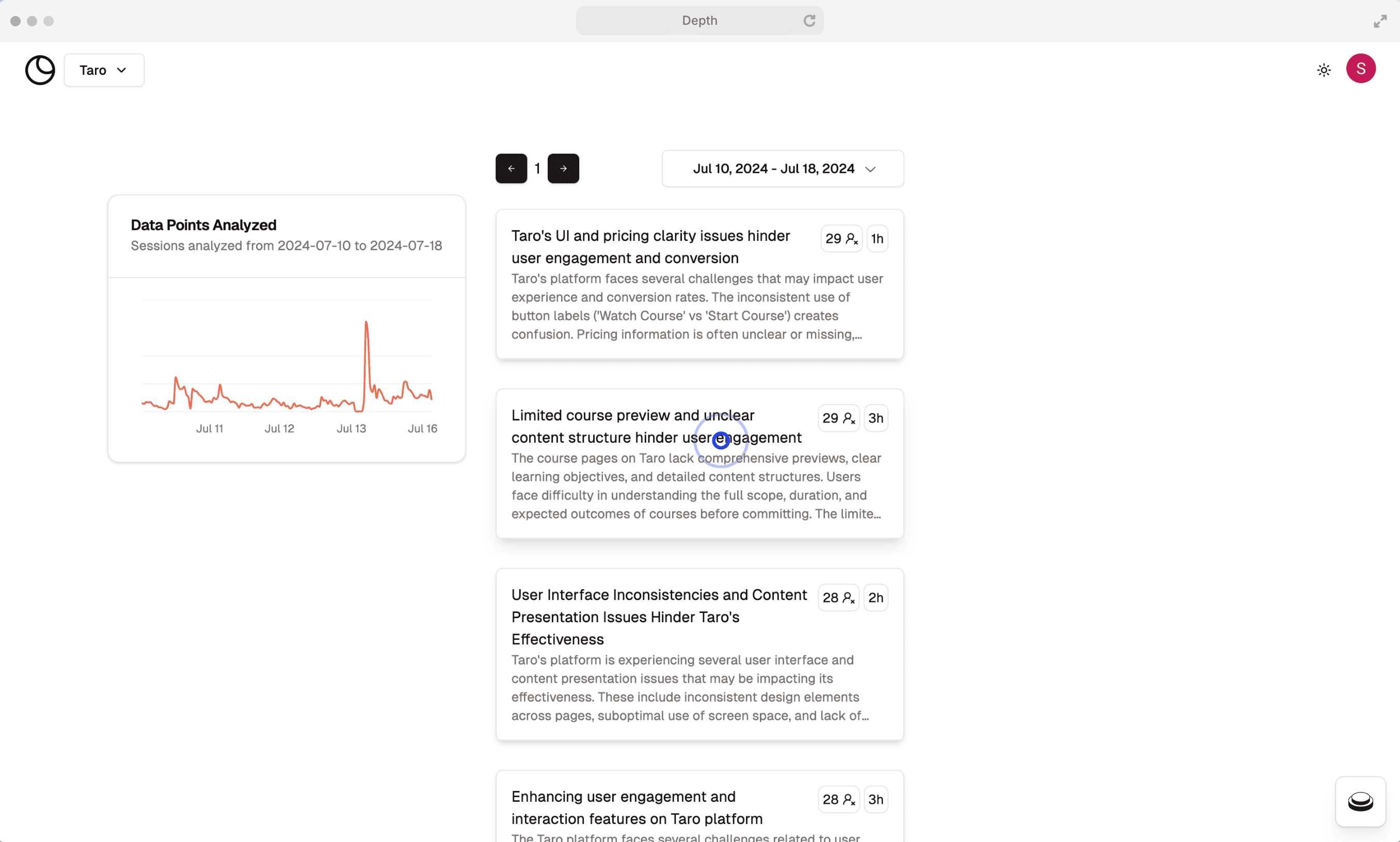Click the spike peak on the sessions chart

[366, 322]
